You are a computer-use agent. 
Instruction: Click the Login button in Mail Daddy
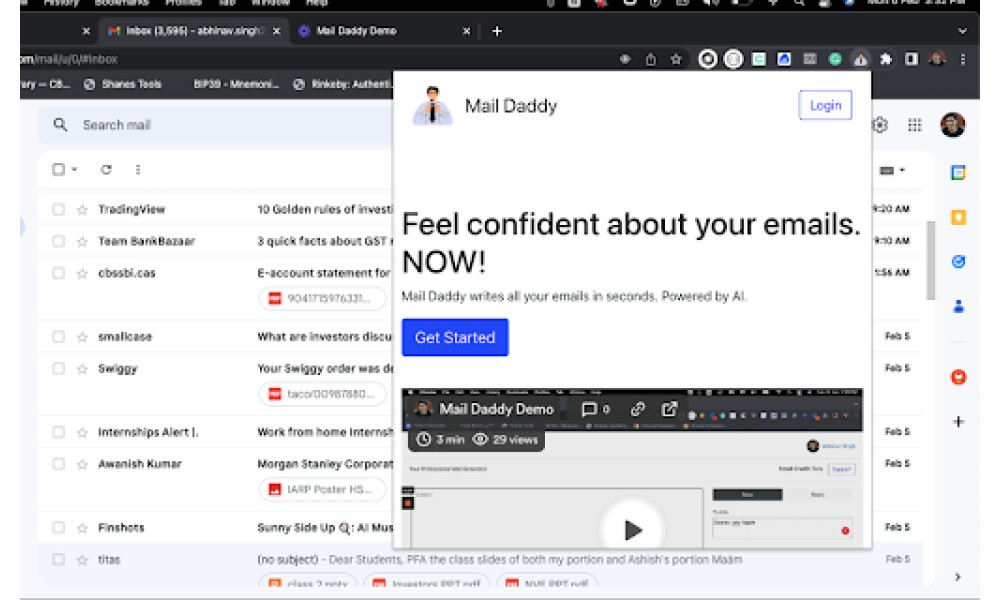click(x=825, y=105)
